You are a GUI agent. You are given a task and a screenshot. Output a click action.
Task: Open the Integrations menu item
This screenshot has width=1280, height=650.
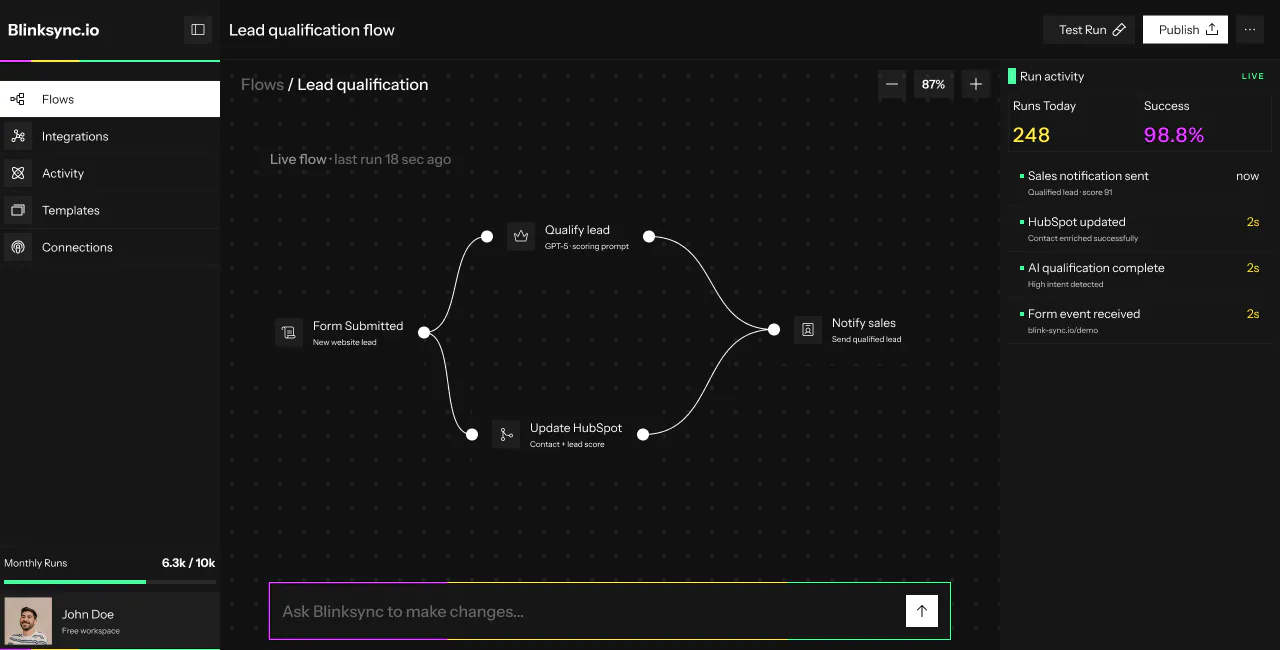(x=110, y=136)
